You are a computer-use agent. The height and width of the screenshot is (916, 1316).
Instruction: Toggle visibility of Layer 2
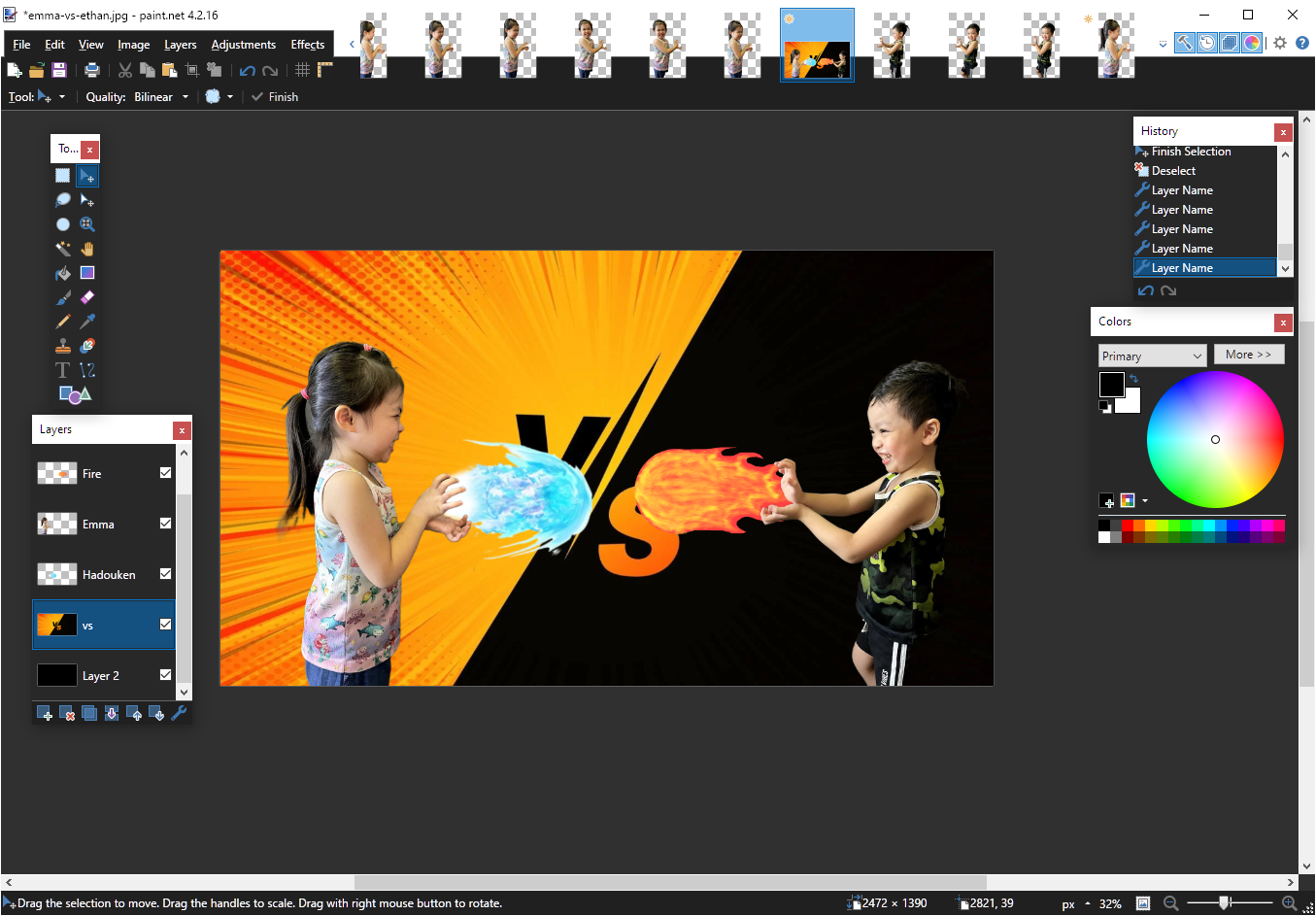coord(165,675)
